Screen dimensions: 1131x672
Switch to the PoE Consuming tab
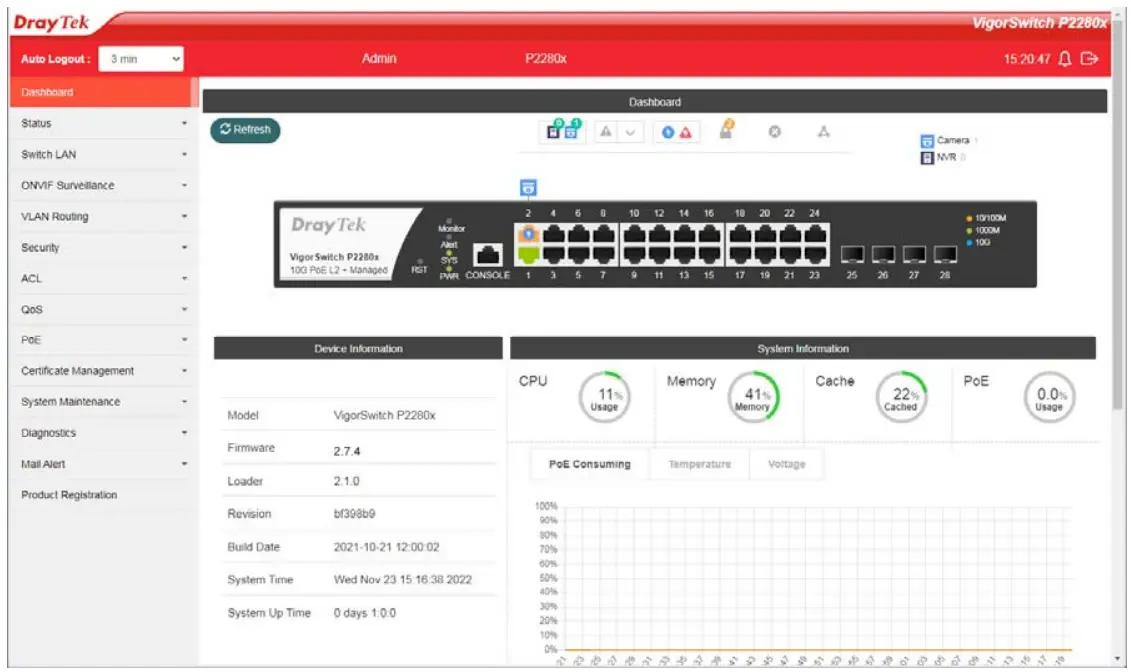(589, 464)
